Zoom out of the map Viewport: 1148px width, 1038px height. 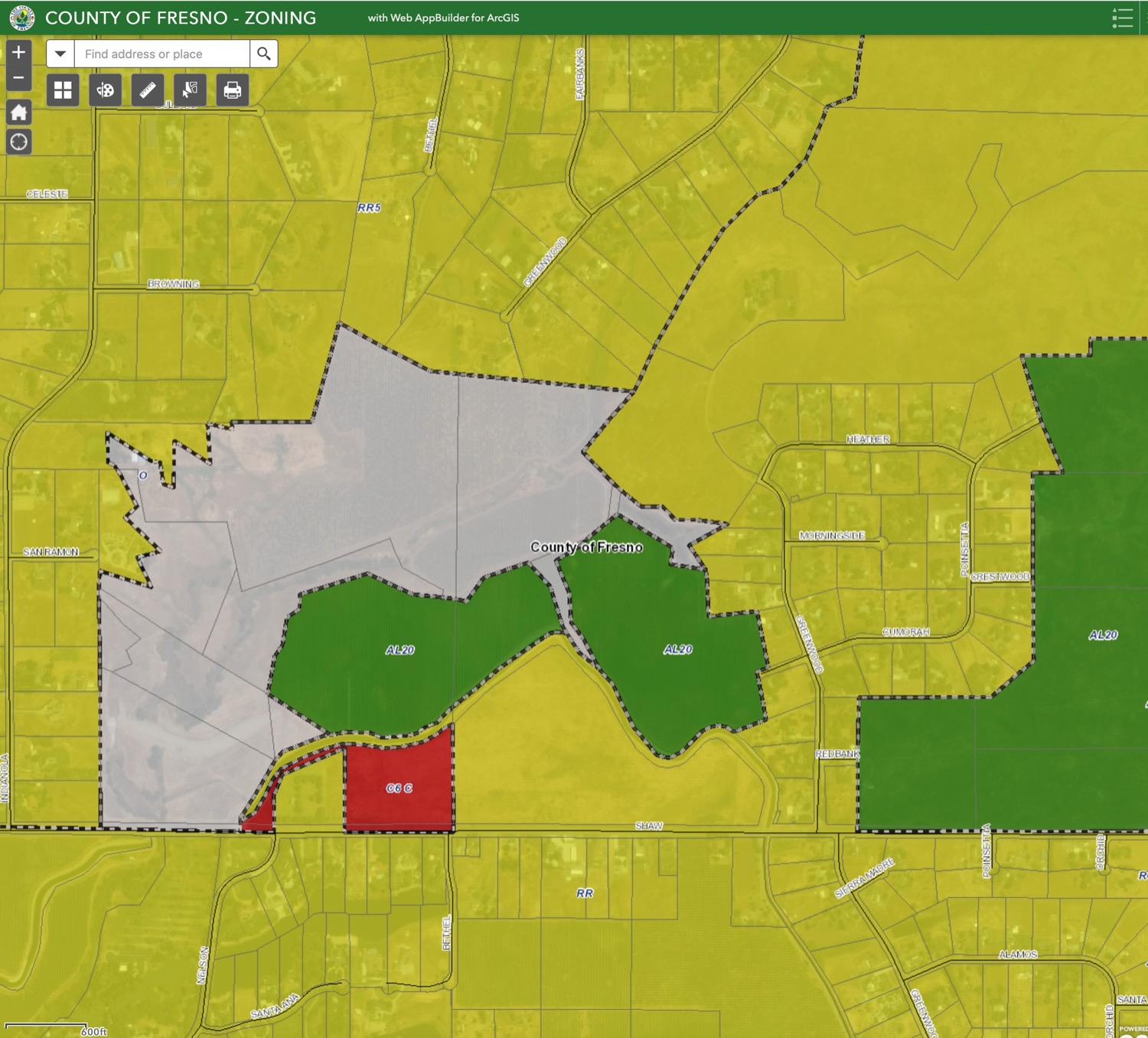(x=19, y=77)
